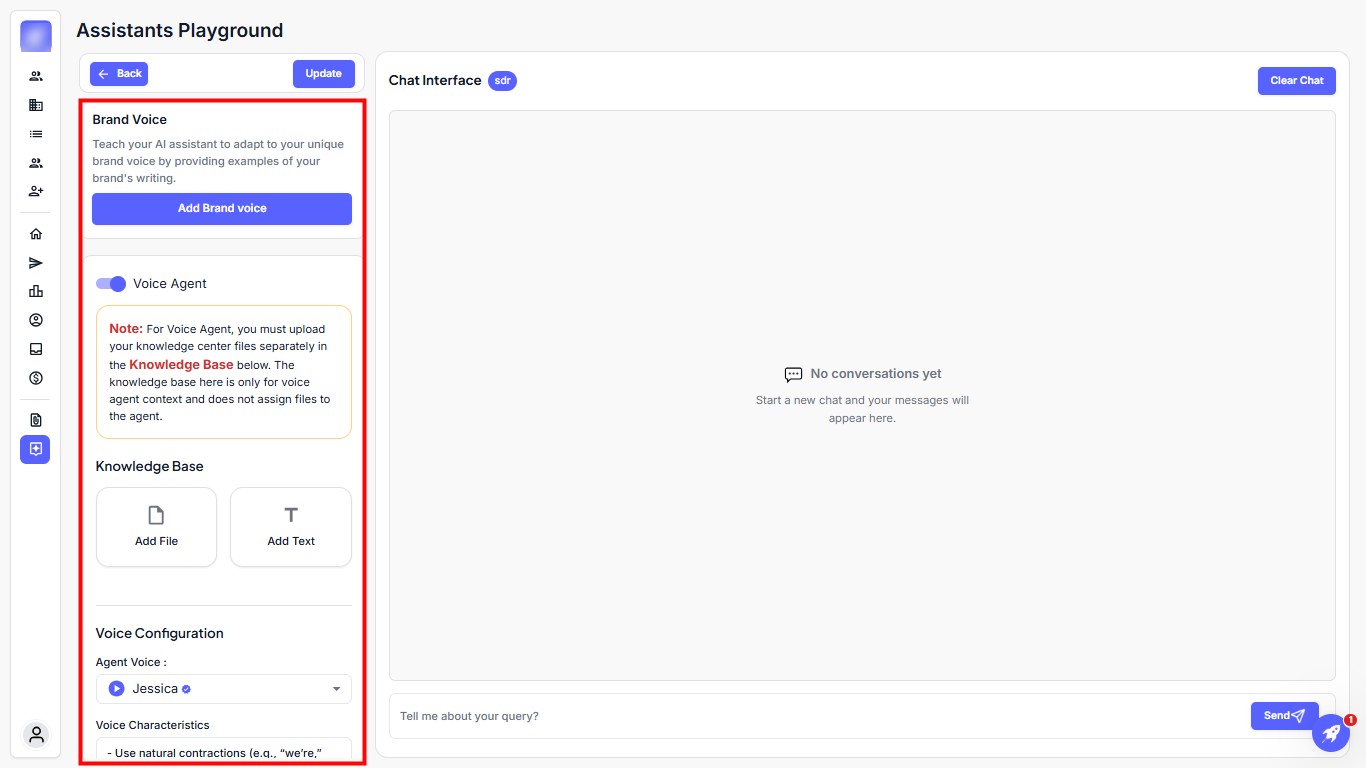Click Add Text in Knowledge Base
Image resolution: width=1366 pixels, height=768 pixels.
point(291,527)
